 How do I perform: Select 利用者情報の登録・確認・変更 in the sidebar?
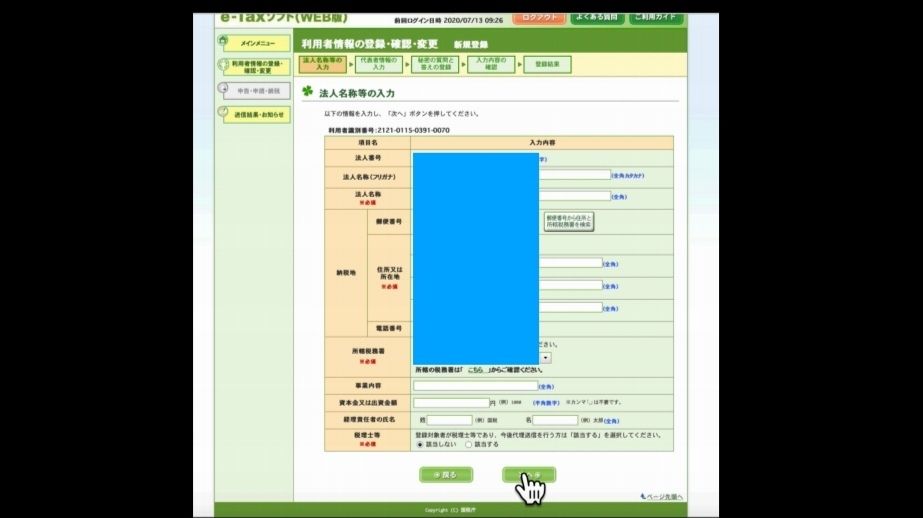tap(257, 67)
